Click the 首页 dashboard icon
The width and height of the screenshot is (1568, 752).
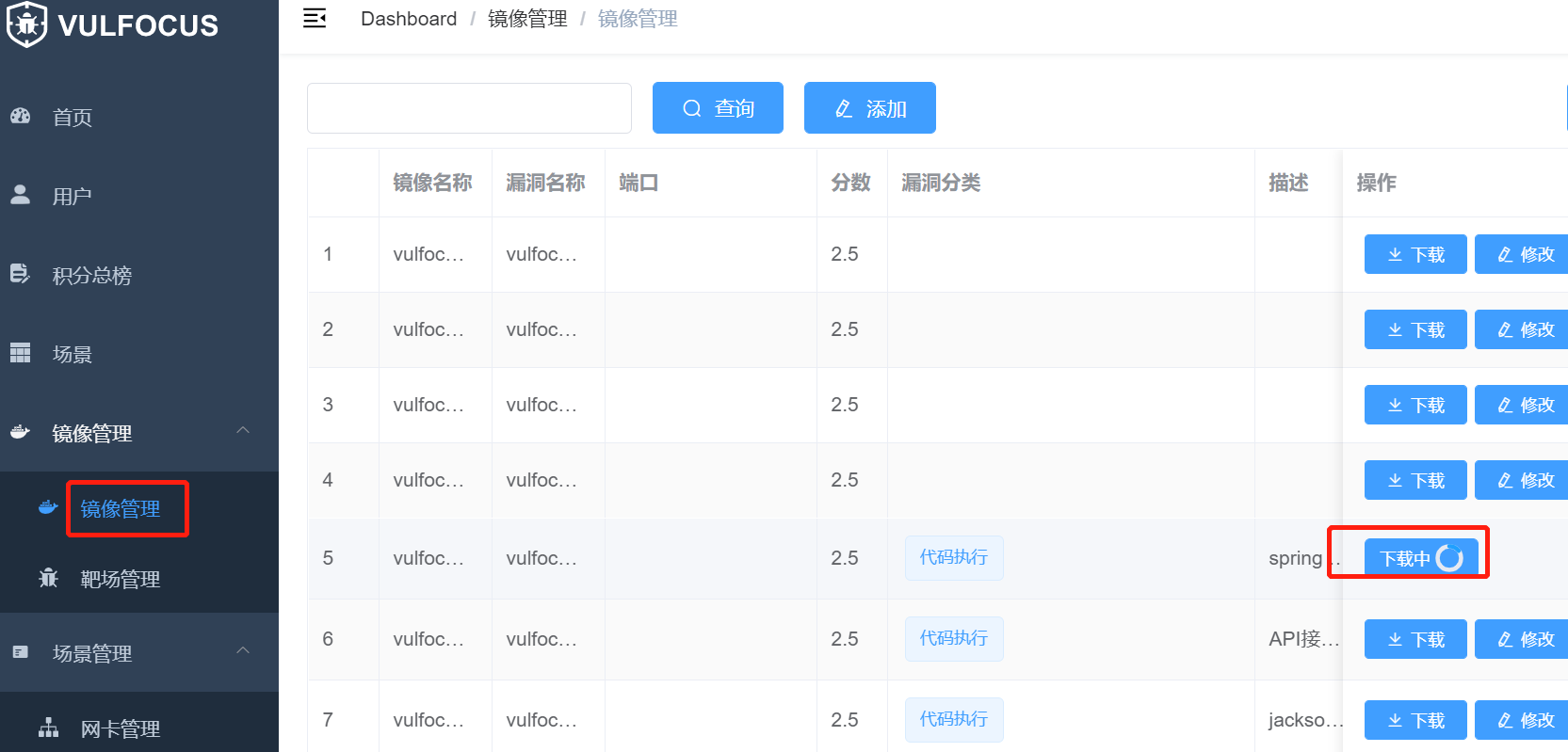21,116
